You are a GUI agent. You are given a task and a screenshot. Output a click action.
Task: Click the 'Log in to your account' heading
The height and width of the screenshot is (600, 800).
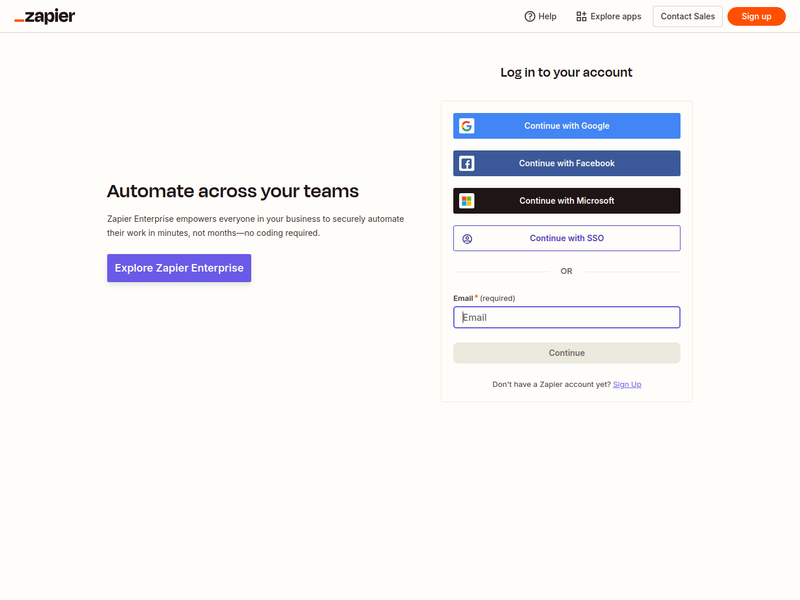tap(566, 72)
